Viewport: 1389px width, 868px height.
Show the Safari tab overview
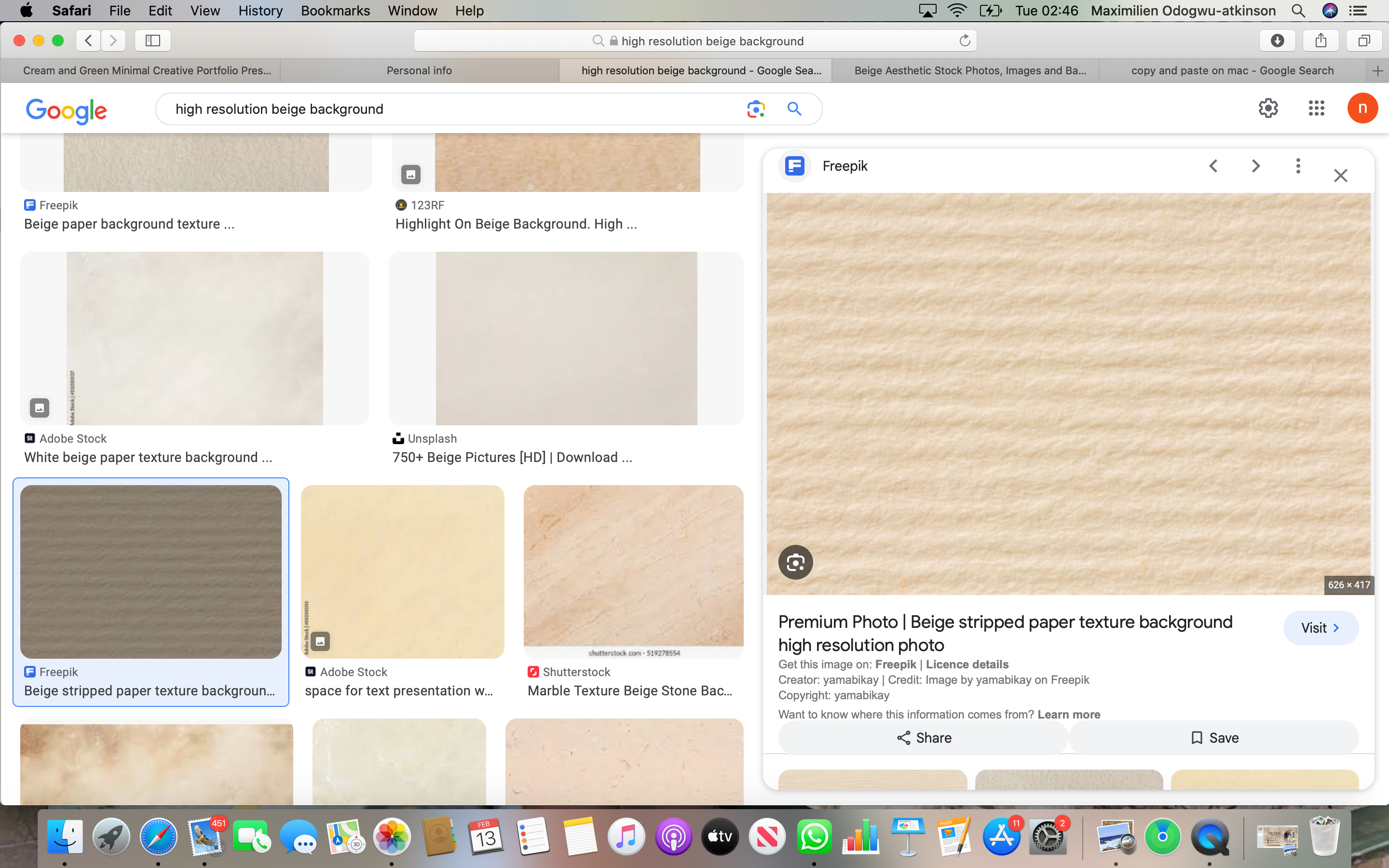[x=1364, y=40]
